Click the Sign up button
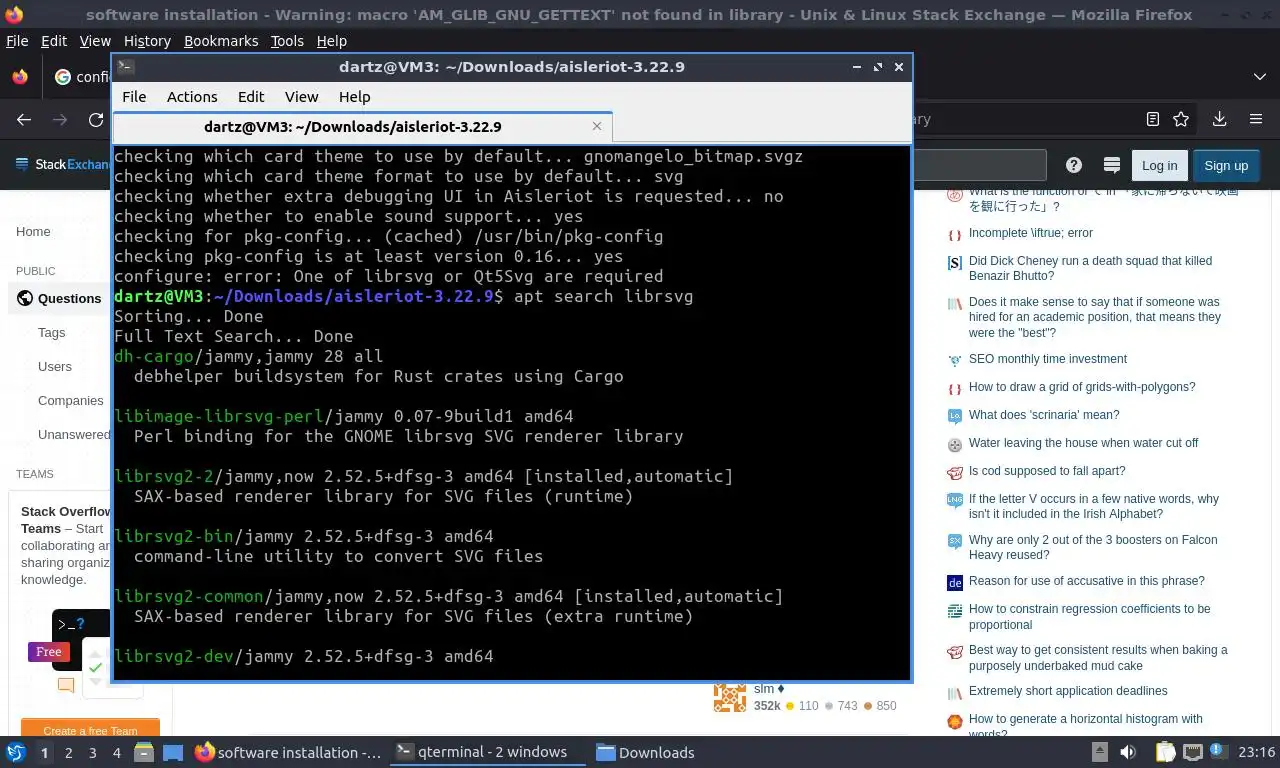Screen dimensions: 1280x768 [x=1226, y=165]
